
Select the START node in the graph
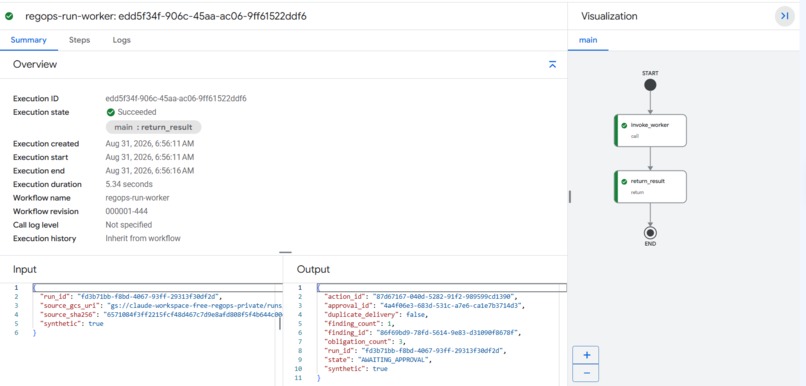(x=650, y=85)
